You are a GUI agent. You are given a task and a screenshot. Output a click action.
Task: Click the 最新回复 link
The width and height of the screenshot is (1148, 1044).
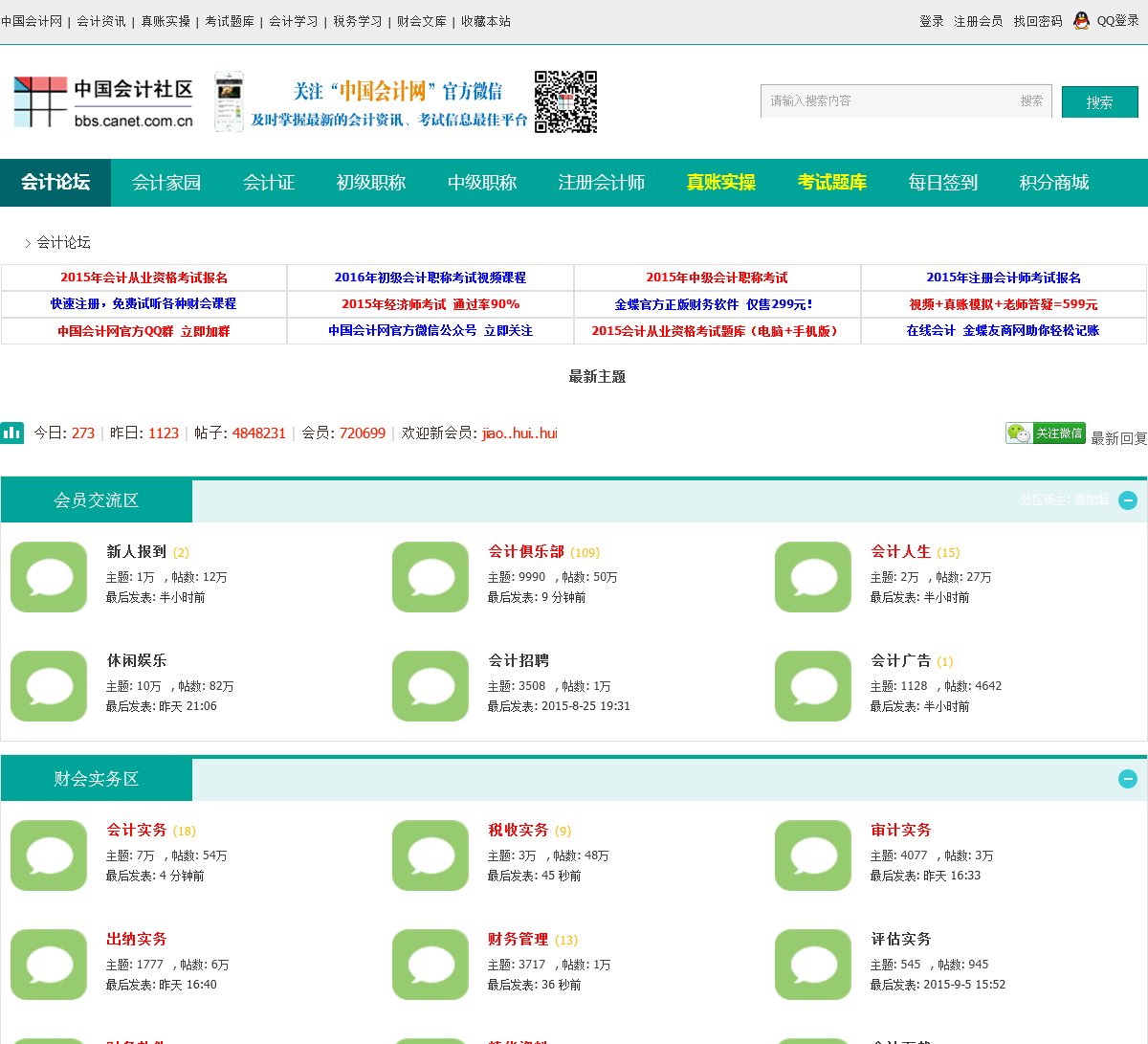(x=1119, y=438)
